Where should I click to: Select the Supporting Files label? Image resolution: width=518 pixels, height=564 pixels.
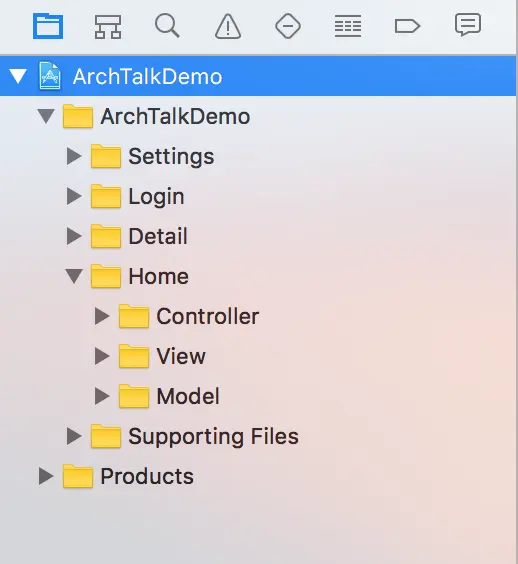(x=214, y=437)
